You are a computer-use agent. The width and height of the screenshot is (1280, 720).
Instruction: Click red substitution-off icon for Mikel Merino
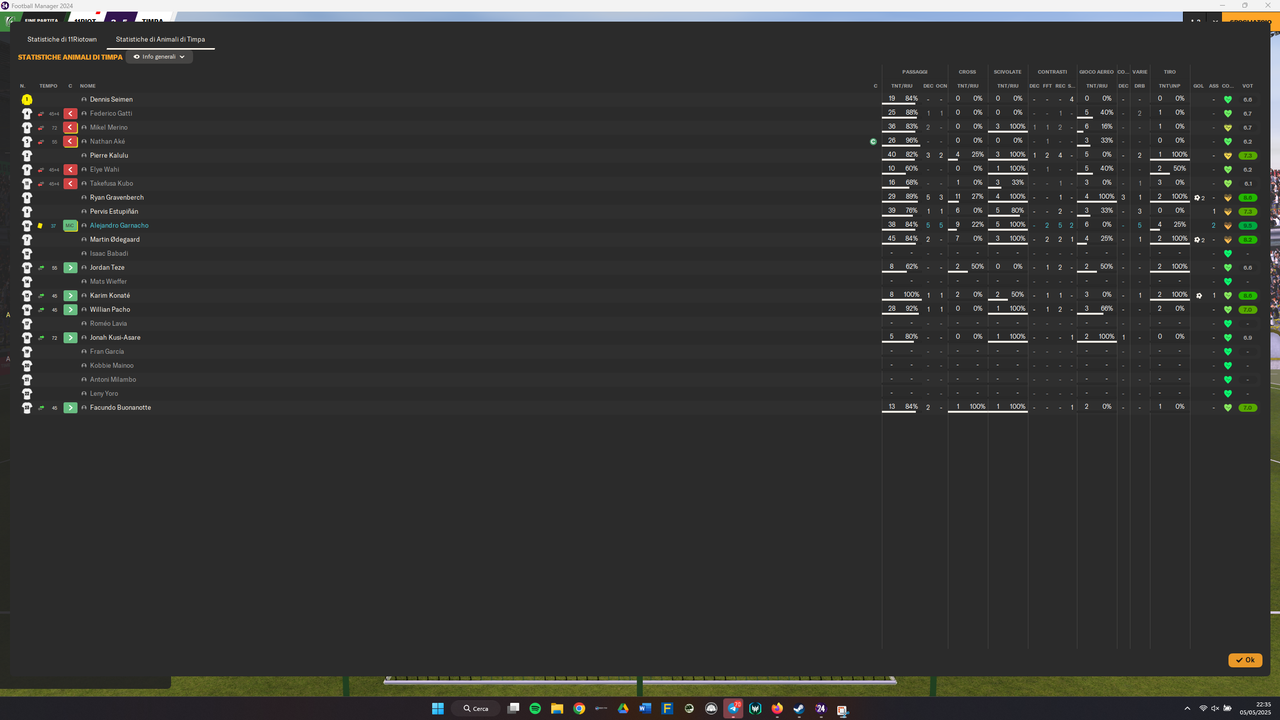click(70, 127)
